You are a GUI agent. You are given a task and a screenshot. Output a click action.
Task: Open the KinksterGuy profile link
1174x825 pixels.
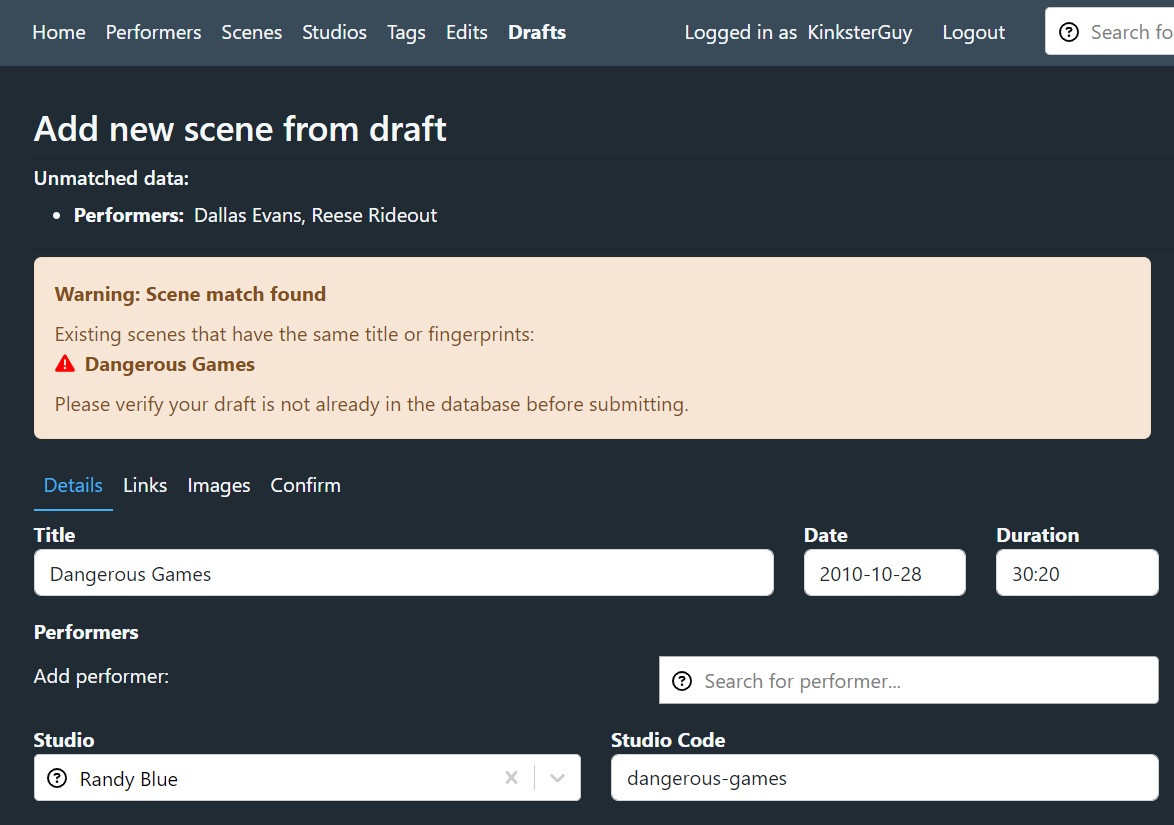(859, 32)
